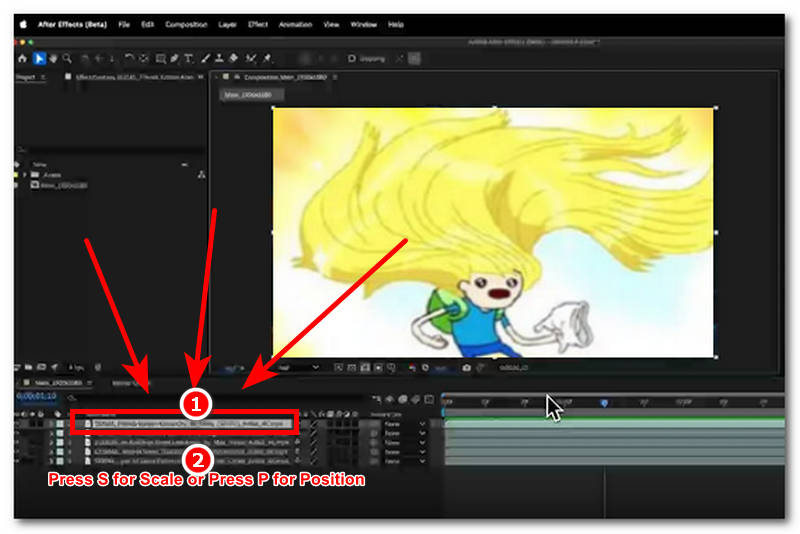800x534 pixels.
Task: Click the show channel color icon
Action: coord(412,367)
